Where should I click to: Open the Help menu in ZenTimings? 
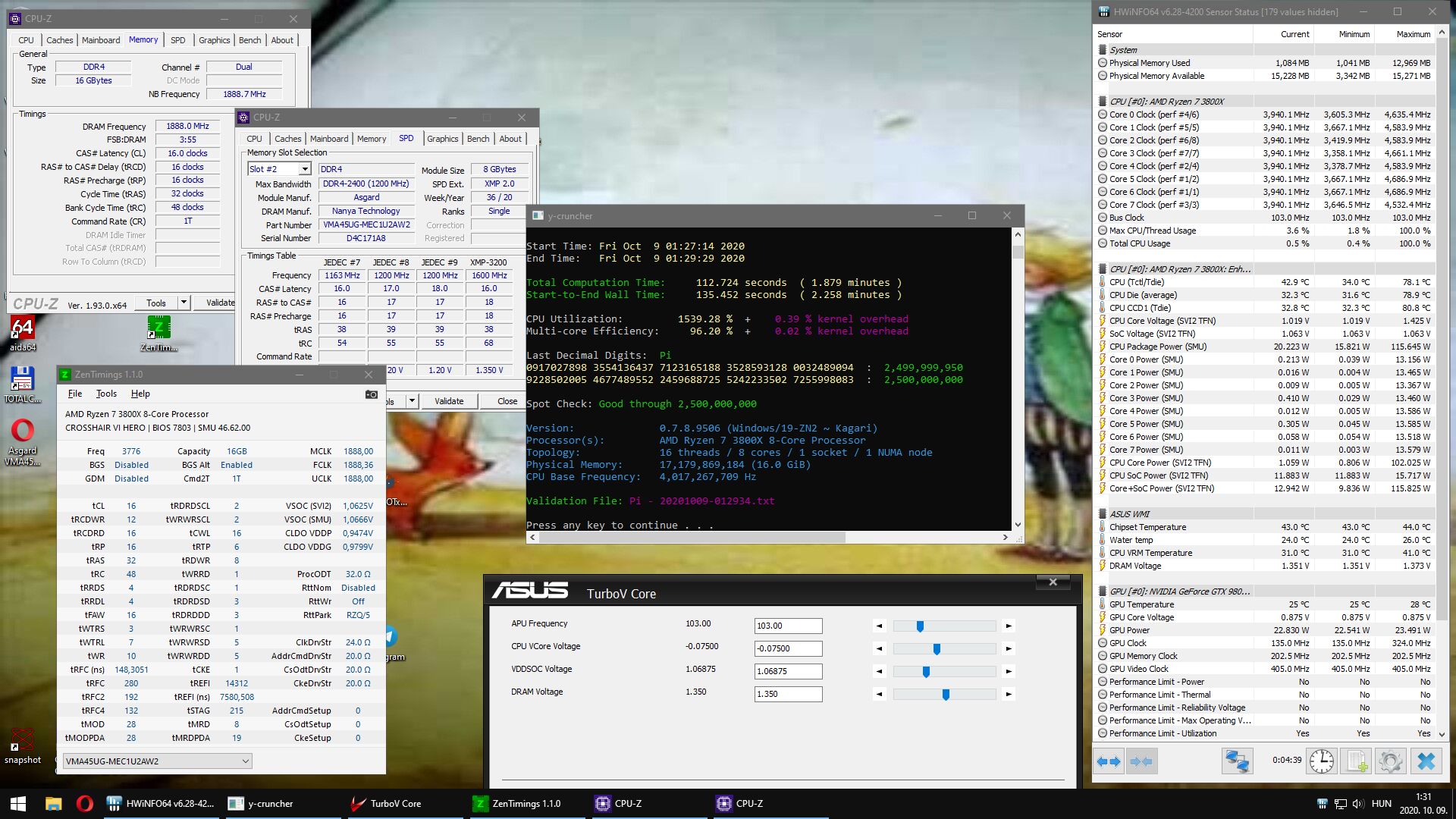140,394
